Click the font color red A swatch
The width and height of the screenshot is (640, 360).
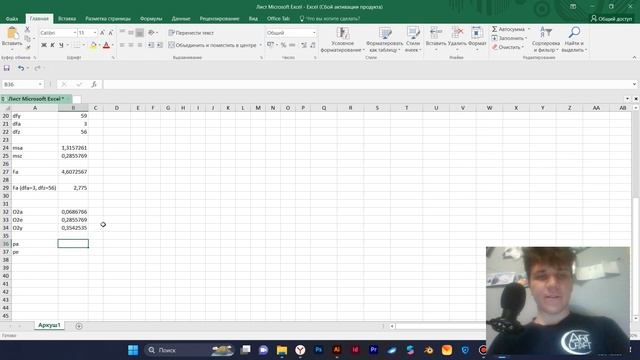pyautogui.click(x=106, y=45)
